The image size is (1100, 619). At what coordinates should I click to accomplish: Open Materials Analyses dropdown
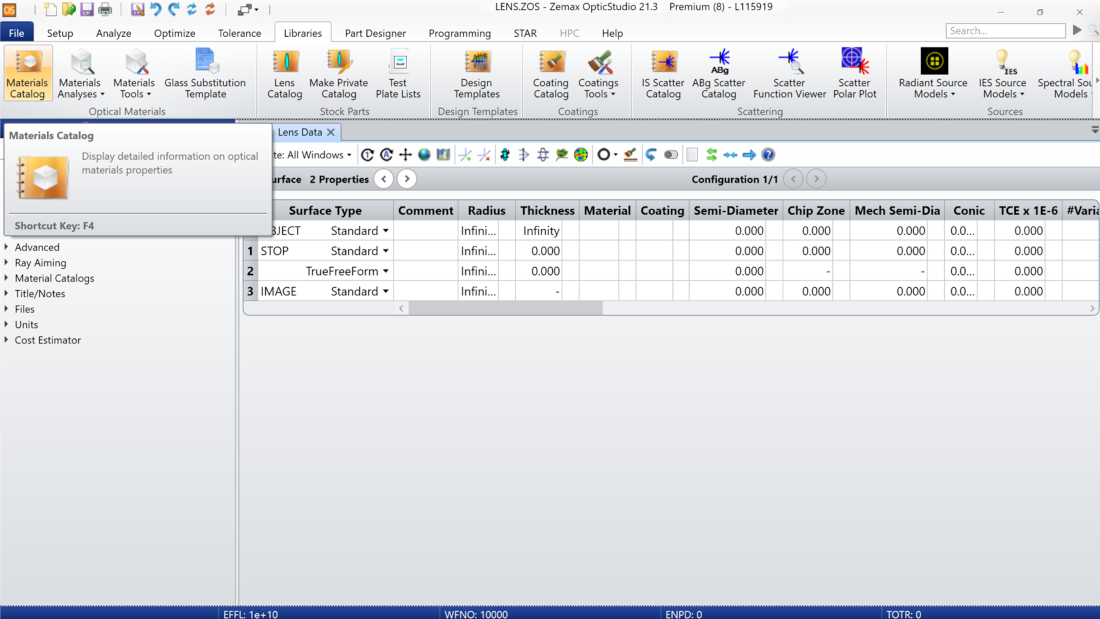click(80, 74)
